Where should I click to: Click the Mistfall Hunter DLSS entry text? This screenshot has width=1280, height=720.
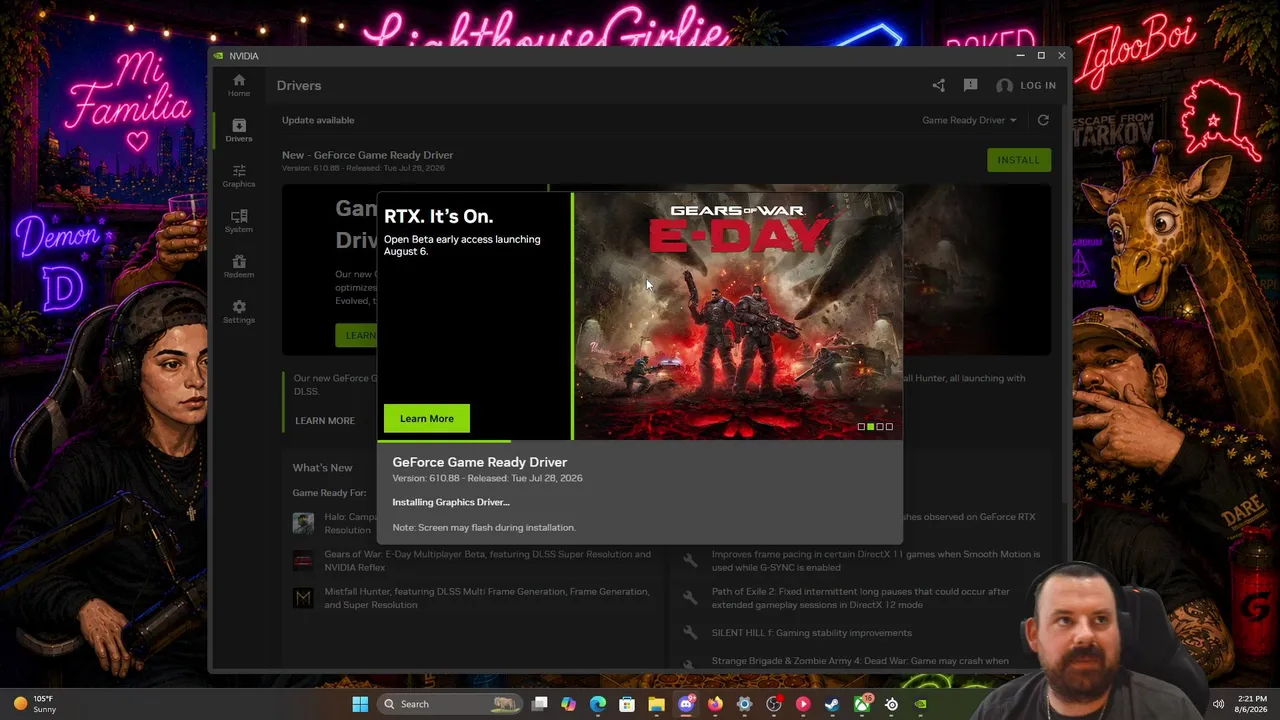pyautogui.click(x=486, y=598)
